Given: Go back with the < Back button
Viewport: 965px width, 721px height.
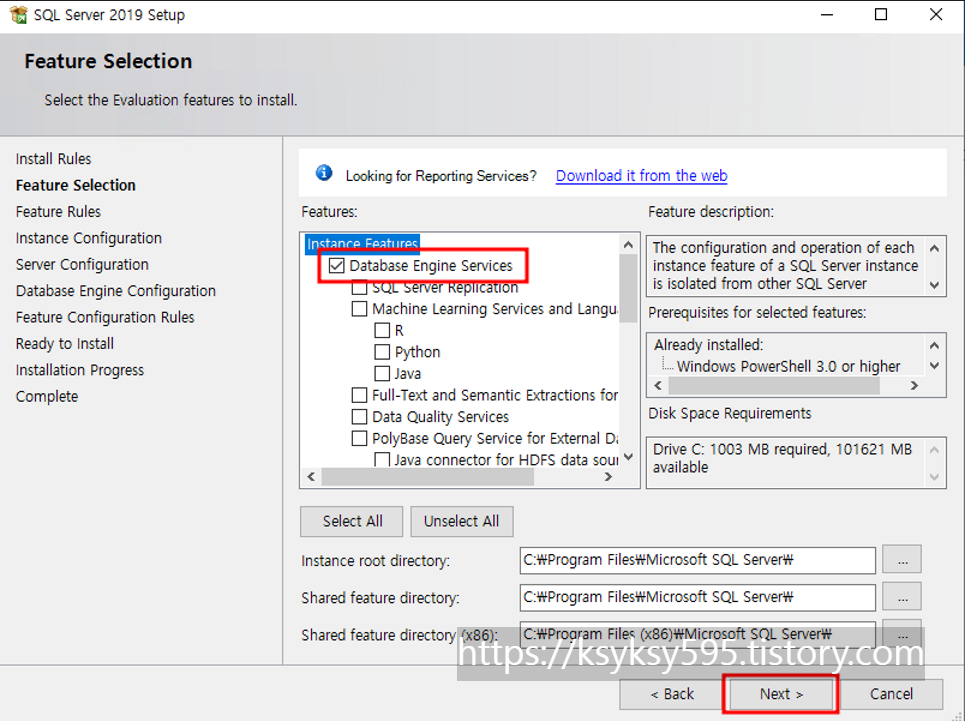Looking at the screenshot, I should point(672,694).
